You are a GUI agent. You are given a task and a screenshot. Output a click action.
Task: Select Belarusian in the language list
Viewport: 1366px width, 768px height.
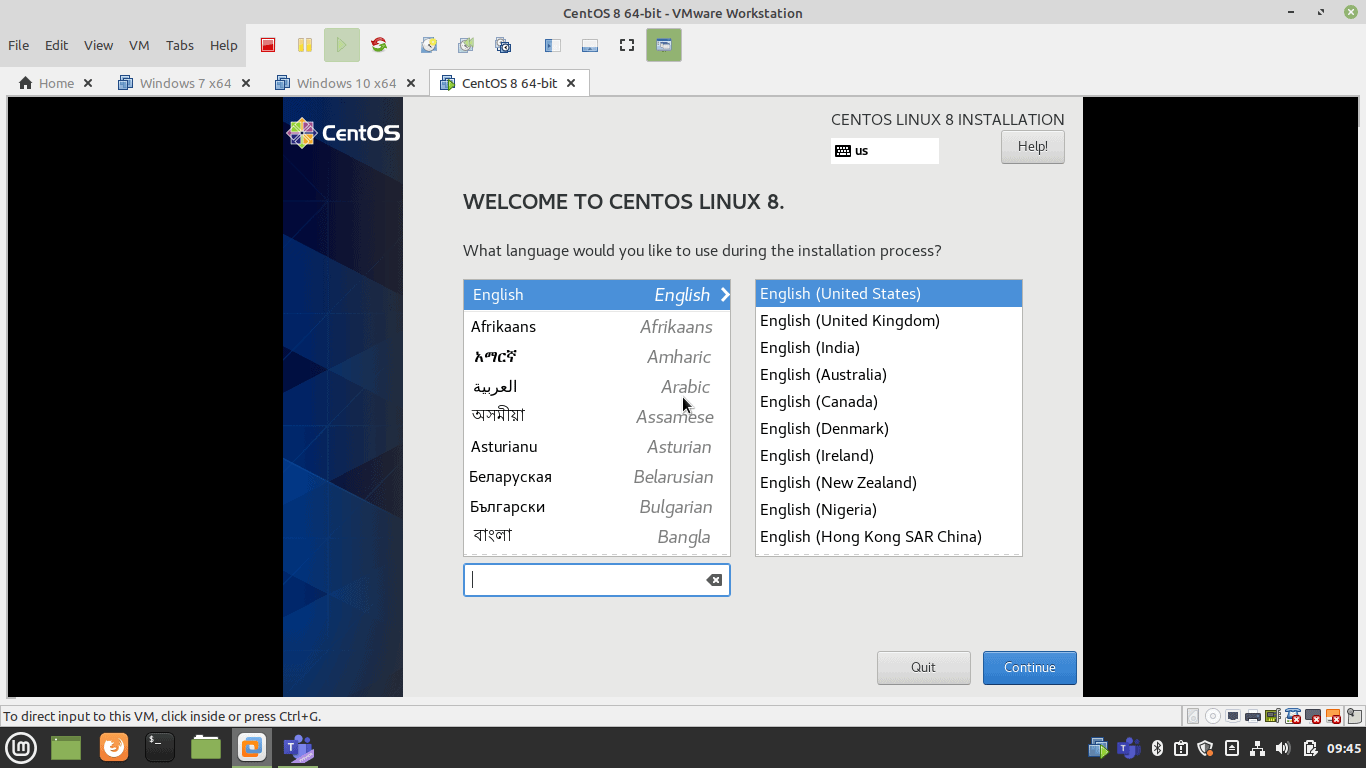click(597, 477)
